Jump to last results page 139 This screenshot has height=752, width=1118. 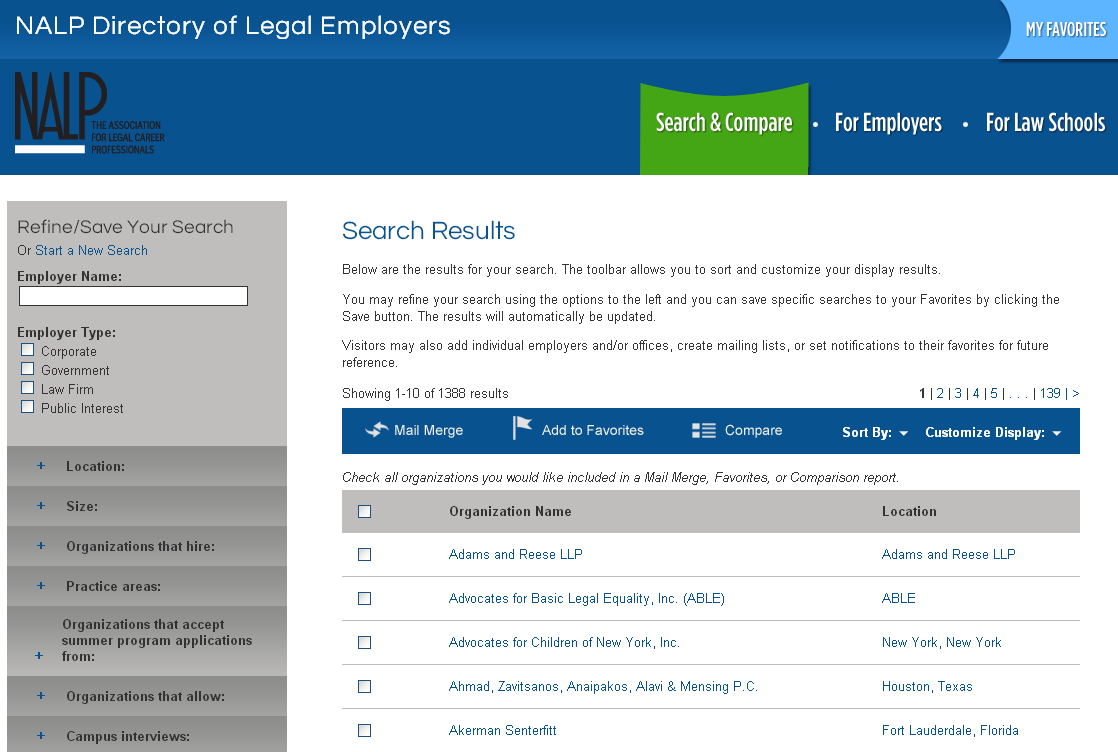point(1050,393)
